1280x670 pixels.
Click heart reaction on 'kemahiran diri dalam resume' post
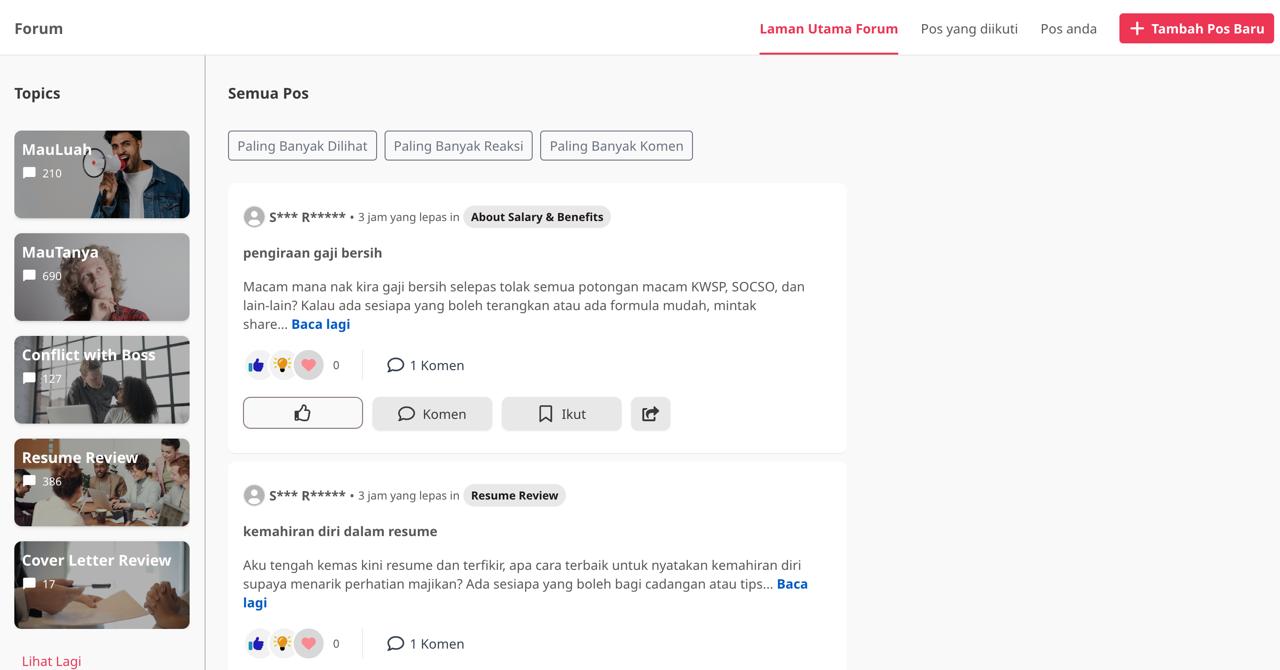pyautogui.click(x=309, y=643)
